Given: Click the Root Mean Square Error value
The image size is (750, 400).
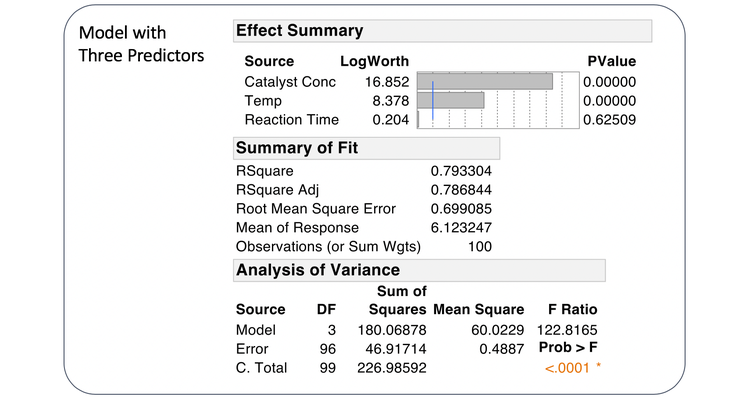Looking at the screenshot, I should tap(461, 209).
